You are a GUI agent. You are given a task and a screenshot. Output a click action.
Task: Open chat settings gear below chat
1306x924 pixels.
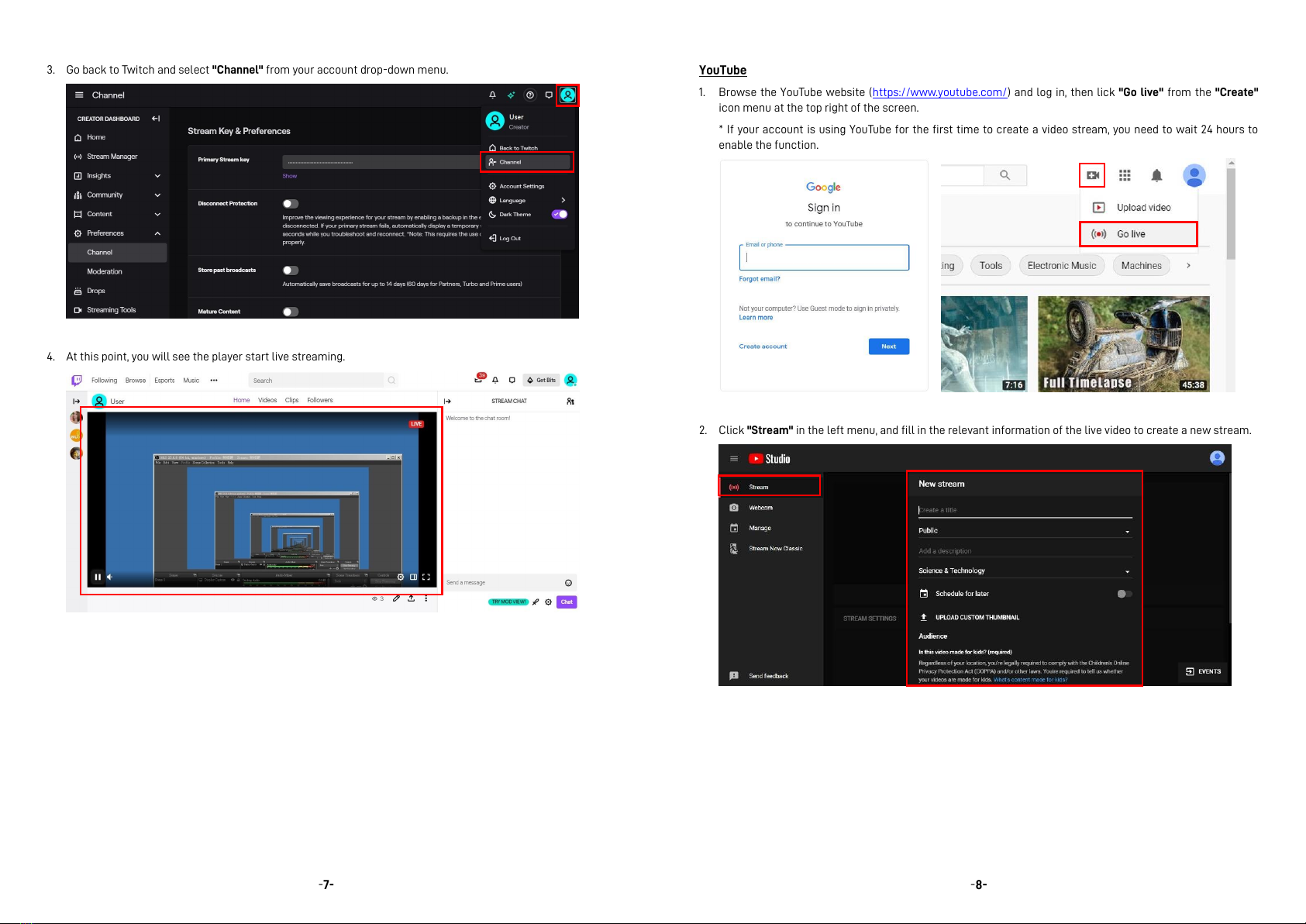coord(548,602)
